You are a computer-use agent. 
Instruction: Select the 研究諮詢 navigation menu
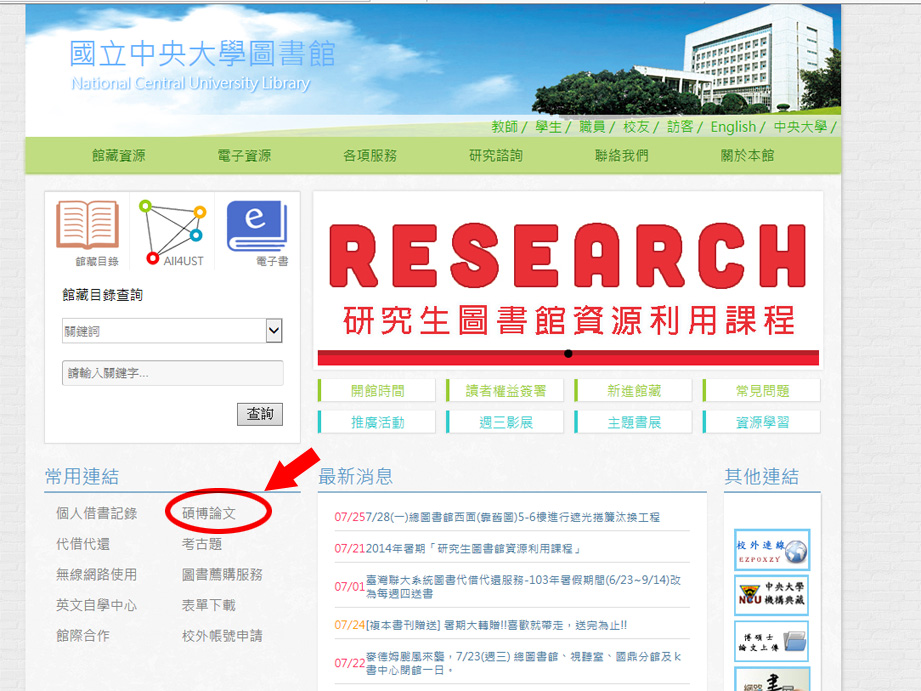click(496, 156)
